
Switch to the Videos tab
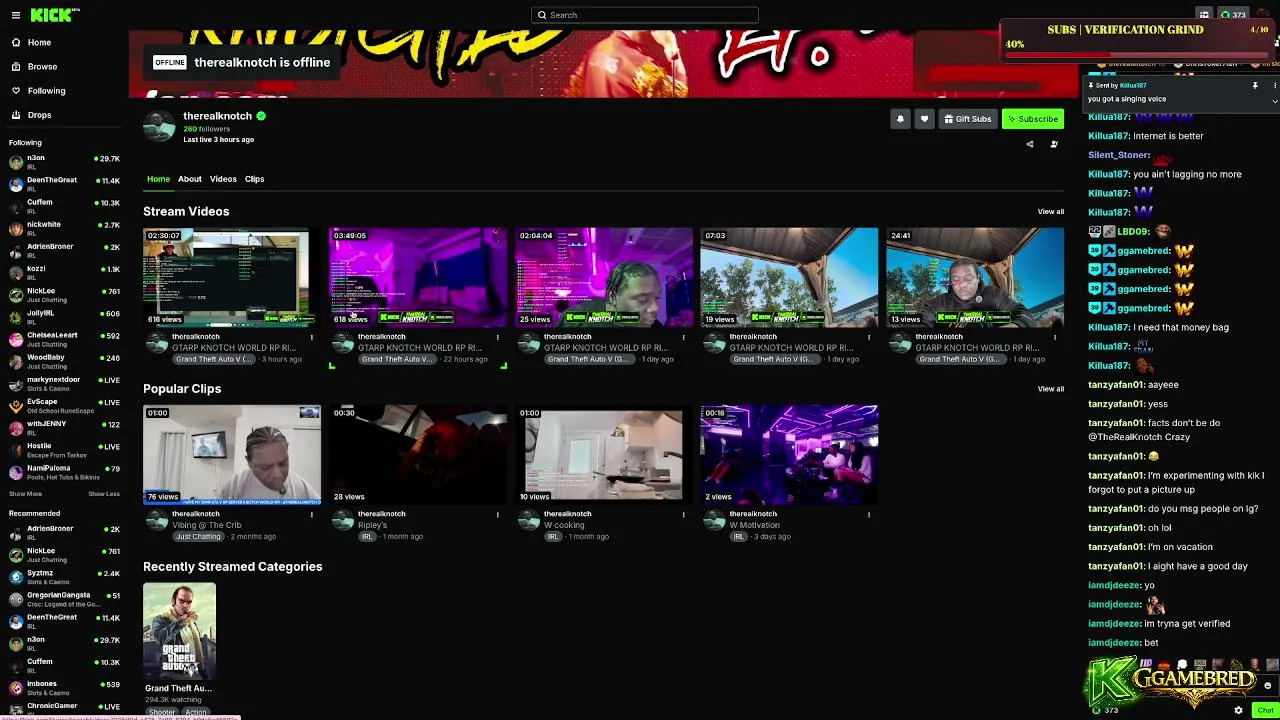223,179
